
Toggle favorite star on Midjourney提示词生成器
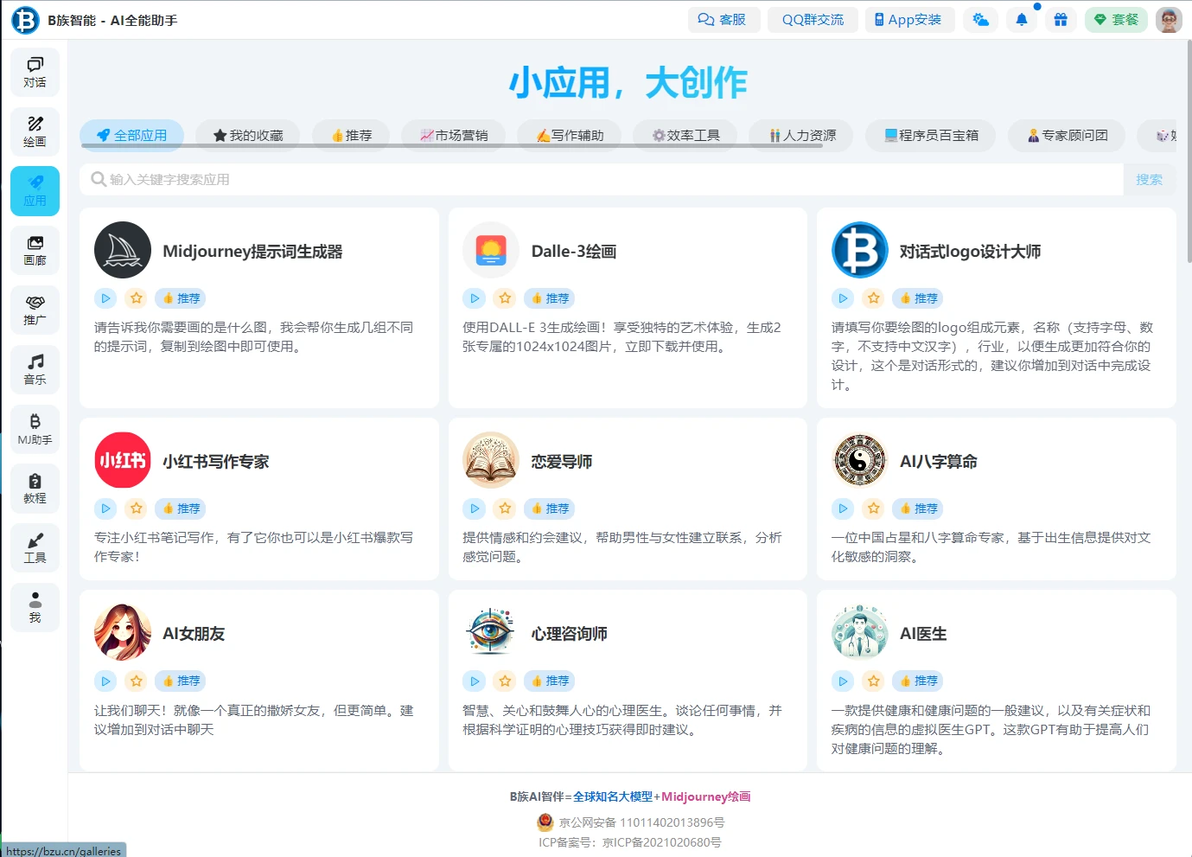136,298
